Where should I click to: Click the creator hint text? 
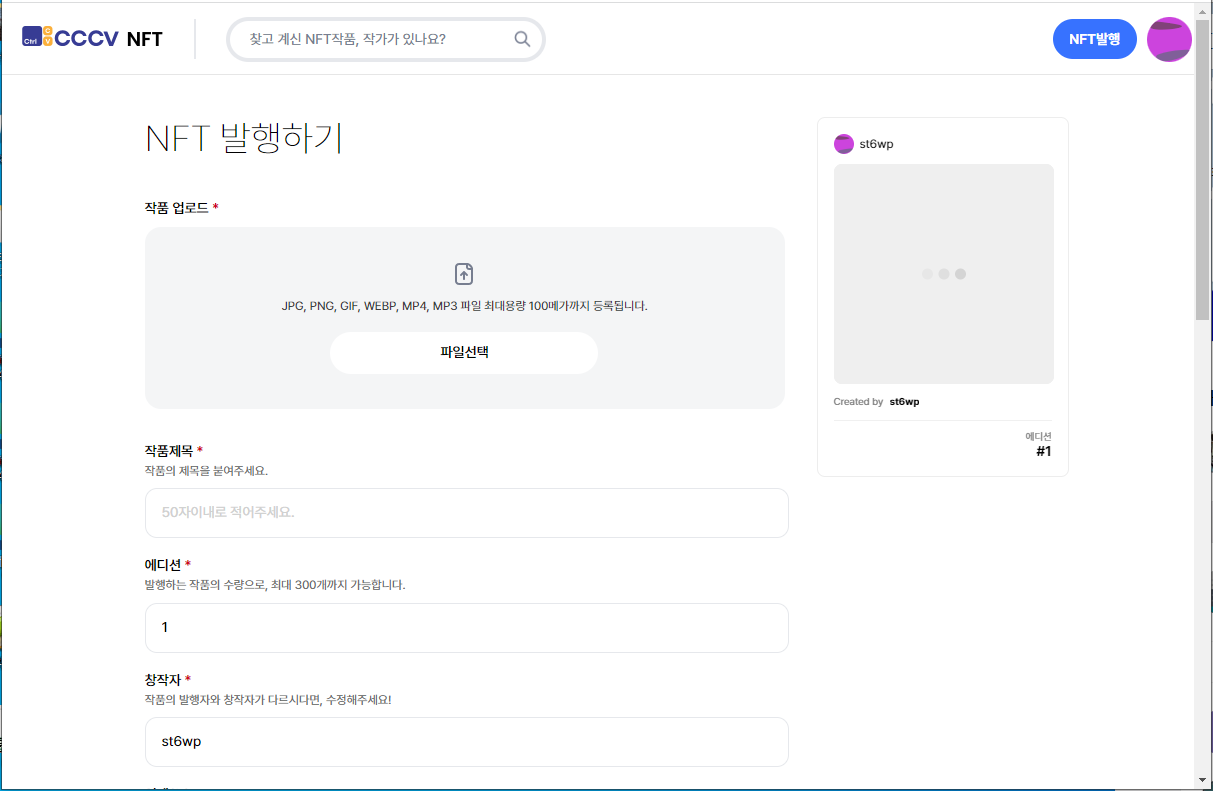coord(268,699)
